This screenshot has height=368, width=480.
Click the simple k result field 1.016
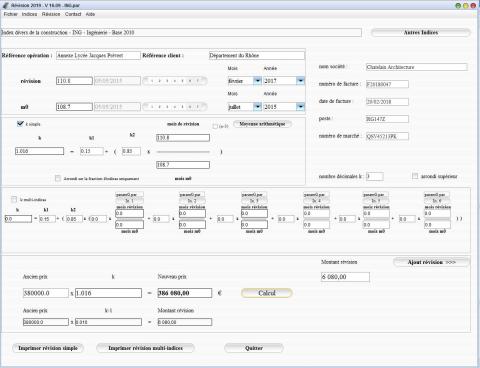click(x=39, y=151)
